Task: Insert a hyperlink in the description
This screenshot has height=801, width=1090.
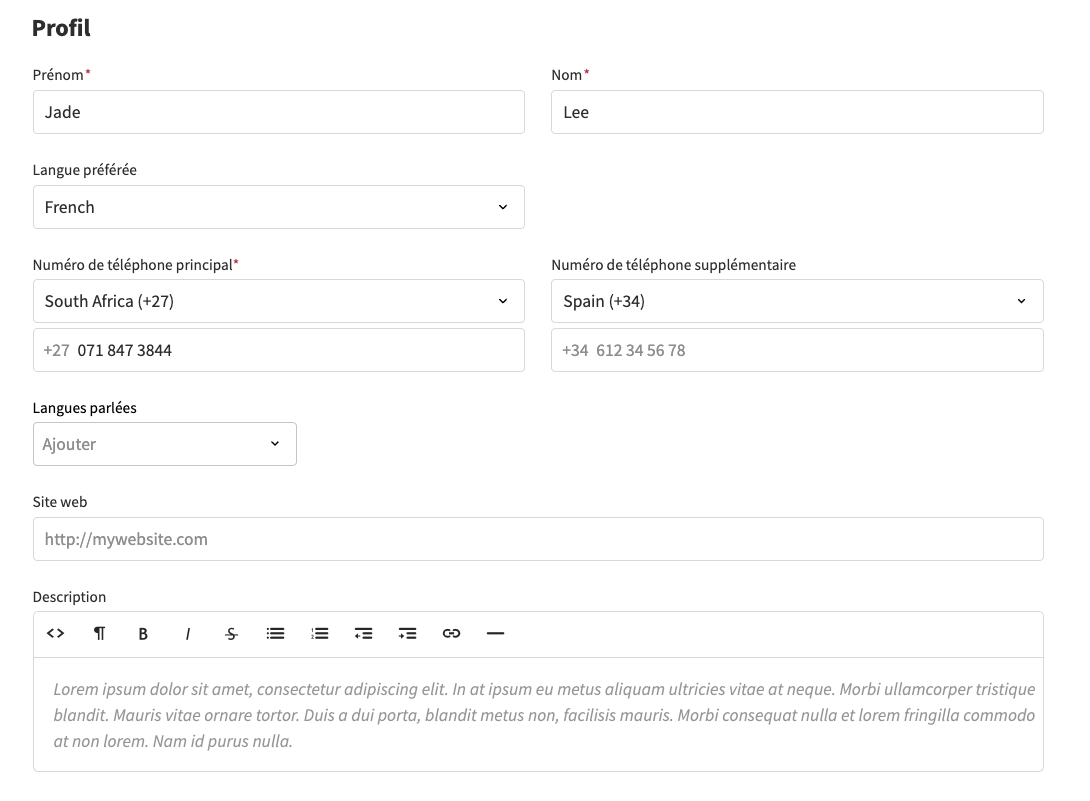Action: [x=451, y=633]
